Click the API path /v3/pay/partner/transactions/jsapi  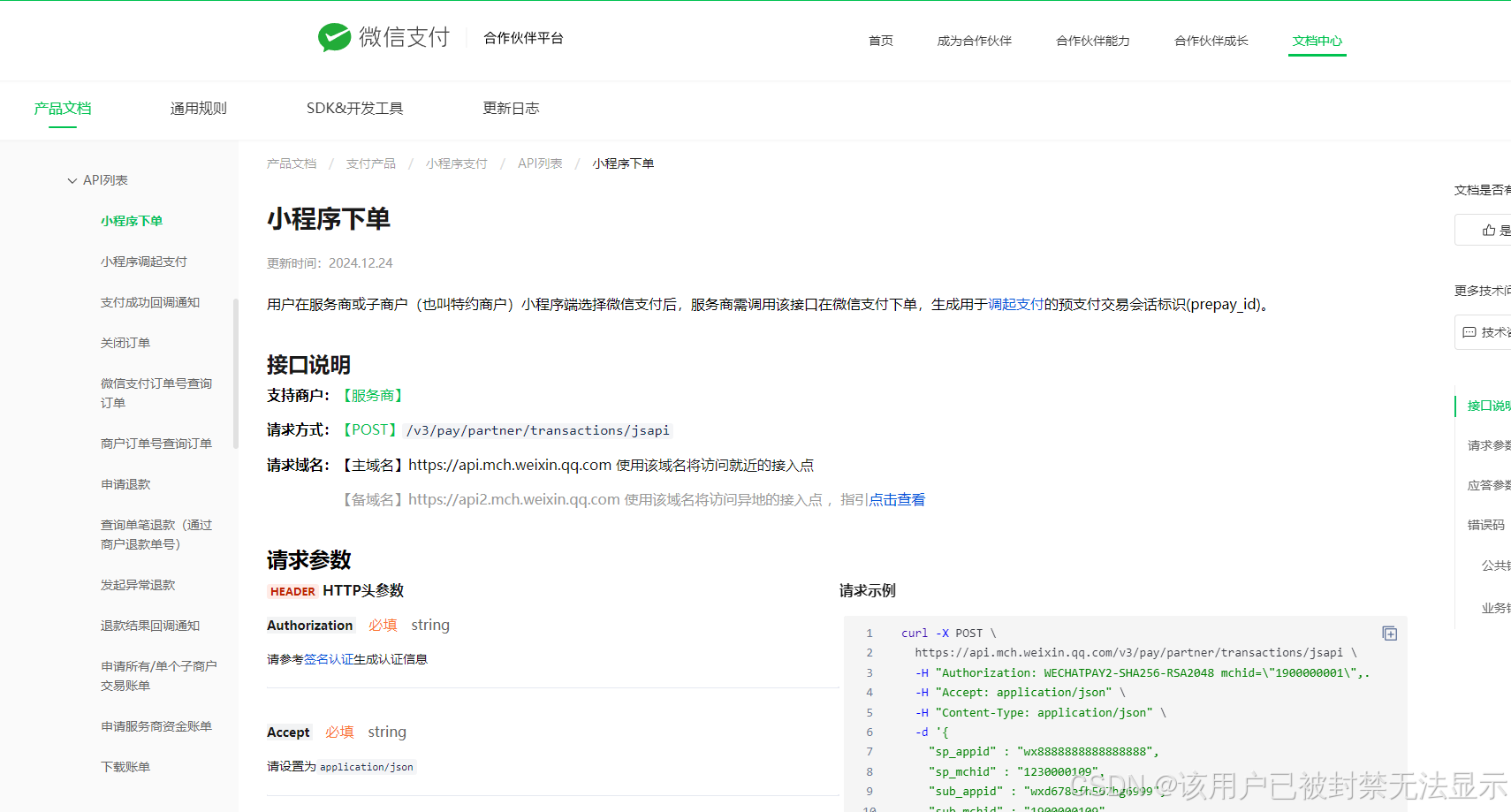(538, 430)
